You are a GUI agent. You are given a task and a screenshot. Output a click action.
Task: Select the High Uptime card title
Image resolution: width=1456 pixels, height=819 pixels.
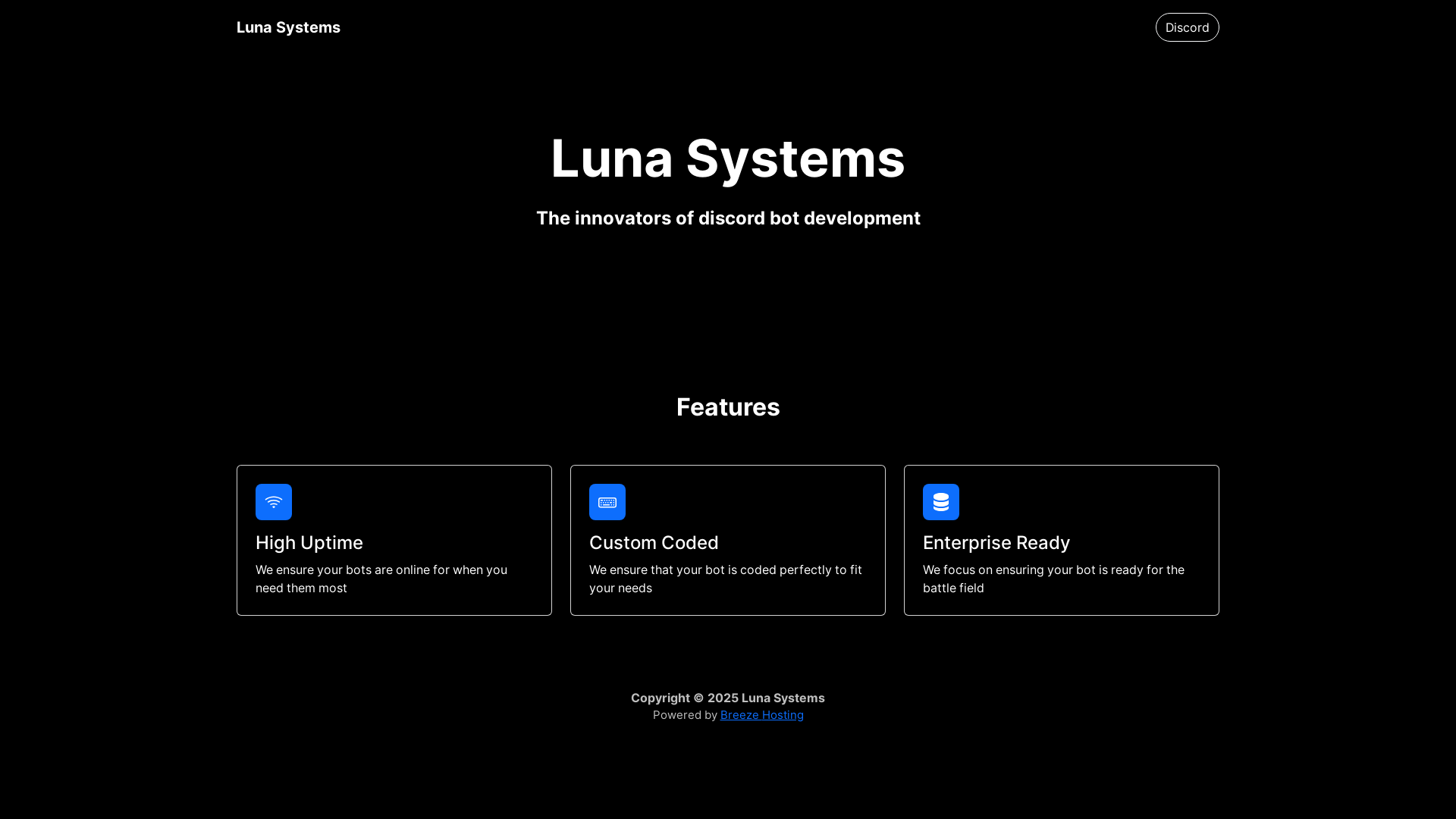[309, 543]
